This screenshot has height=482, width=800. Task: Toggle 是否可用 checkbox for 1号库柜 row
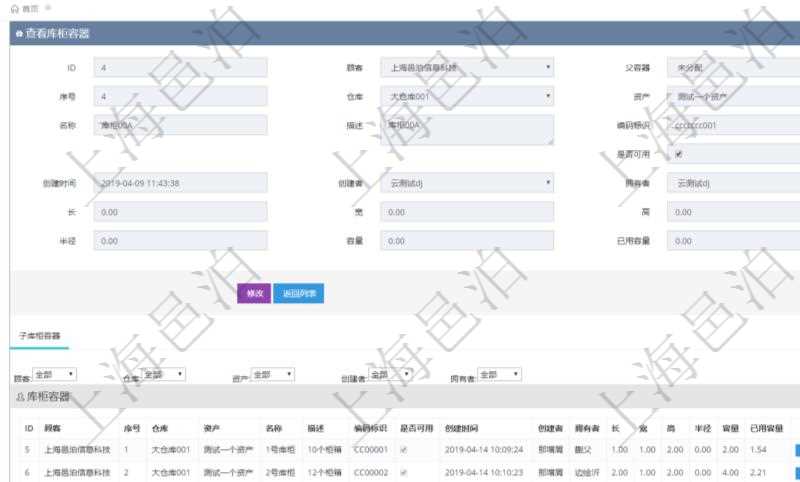[x=404, y=450]
